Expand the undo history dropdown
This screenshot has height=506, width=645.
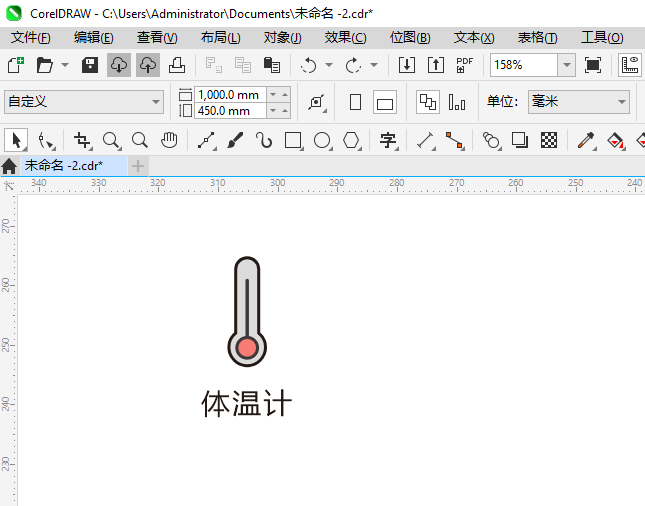click(329, 65)
